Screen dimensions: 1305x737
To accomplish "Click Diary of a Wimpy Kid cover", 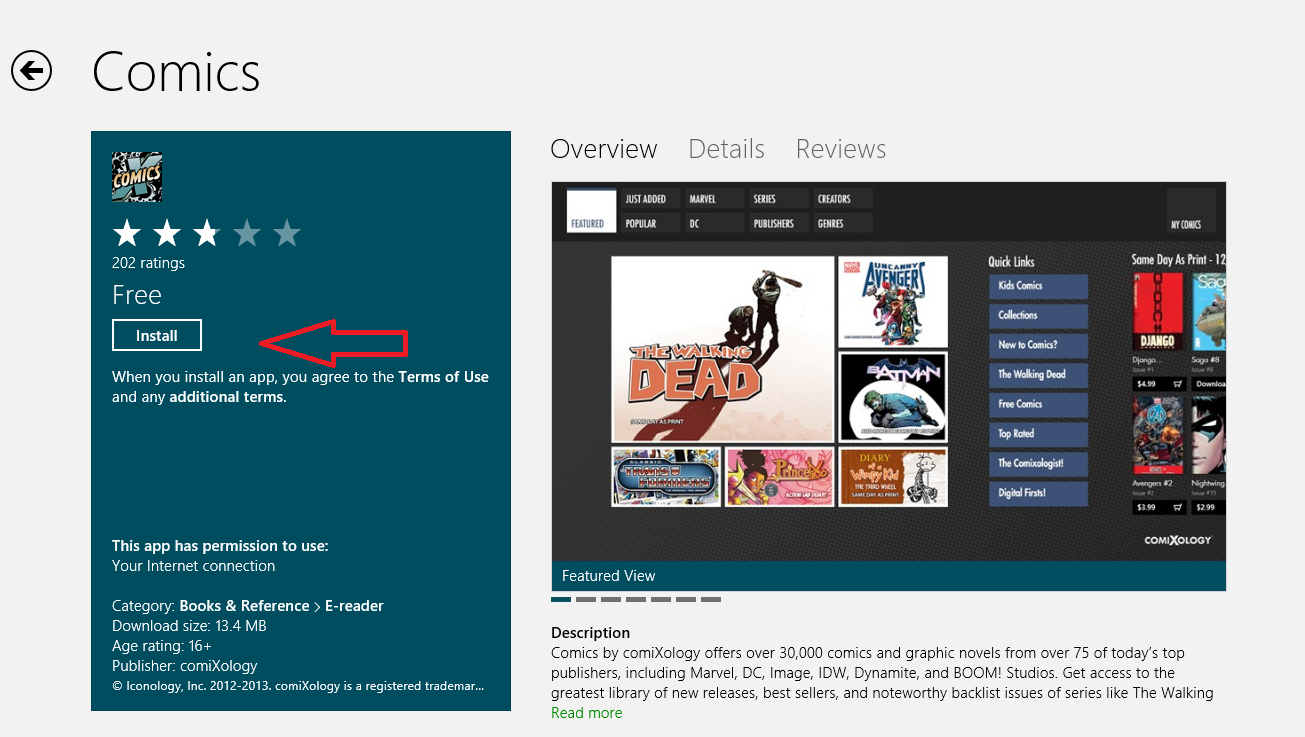I will point(893,476).
